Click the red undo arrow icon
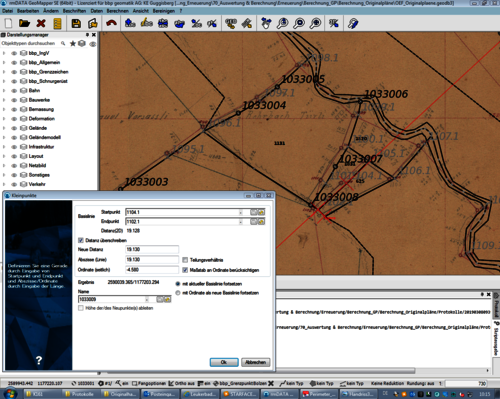 tap(111, 23)
